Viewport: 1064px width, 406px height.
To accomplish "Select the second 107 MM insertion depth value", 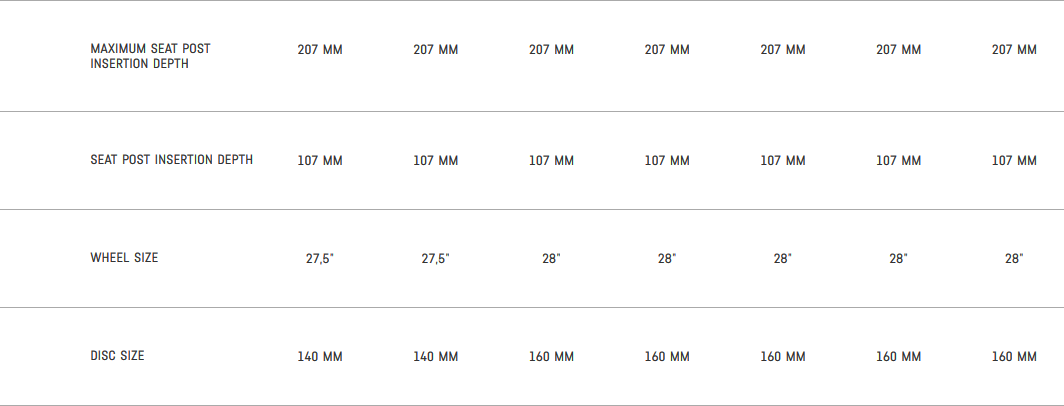I will tap(436, 160).
